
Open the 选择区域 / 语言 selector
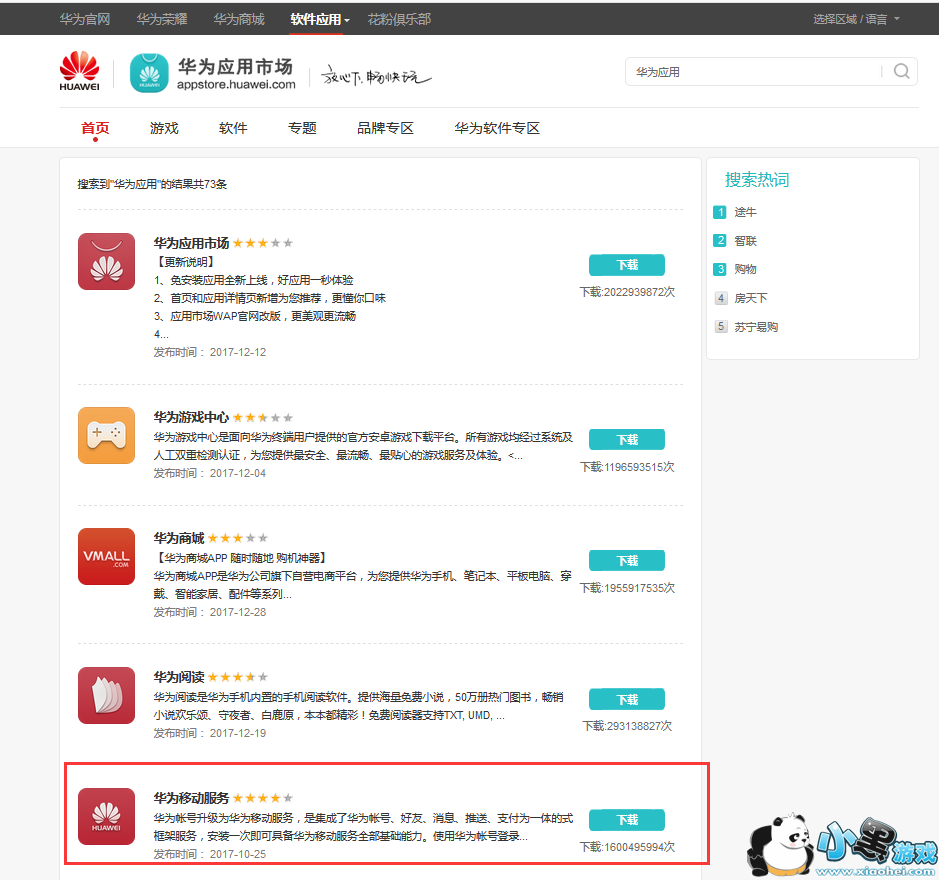pyautogui.click(x=856, y=19)
